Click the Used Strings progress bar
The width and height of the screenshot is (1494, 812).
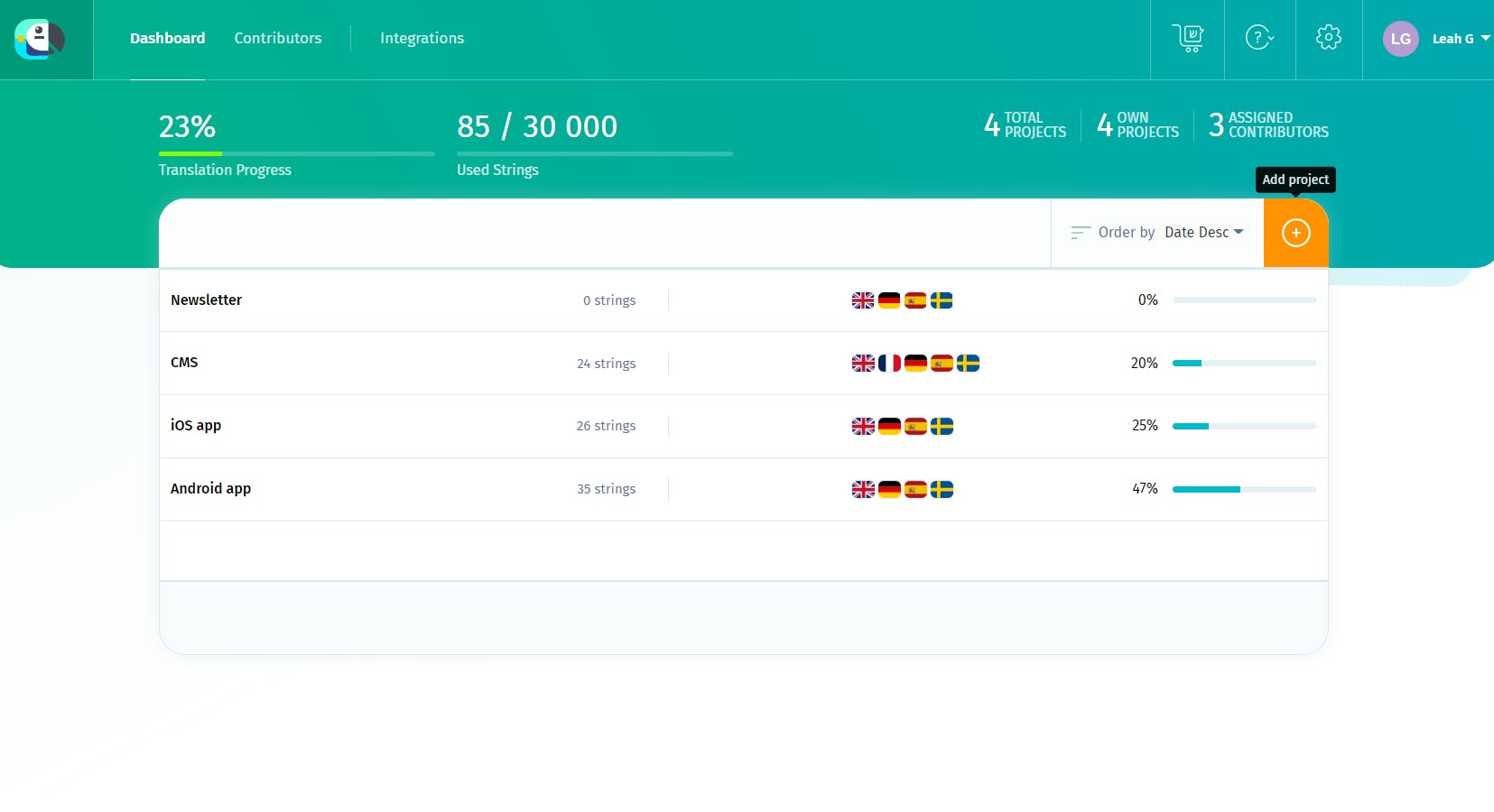[x=595, y=153]
